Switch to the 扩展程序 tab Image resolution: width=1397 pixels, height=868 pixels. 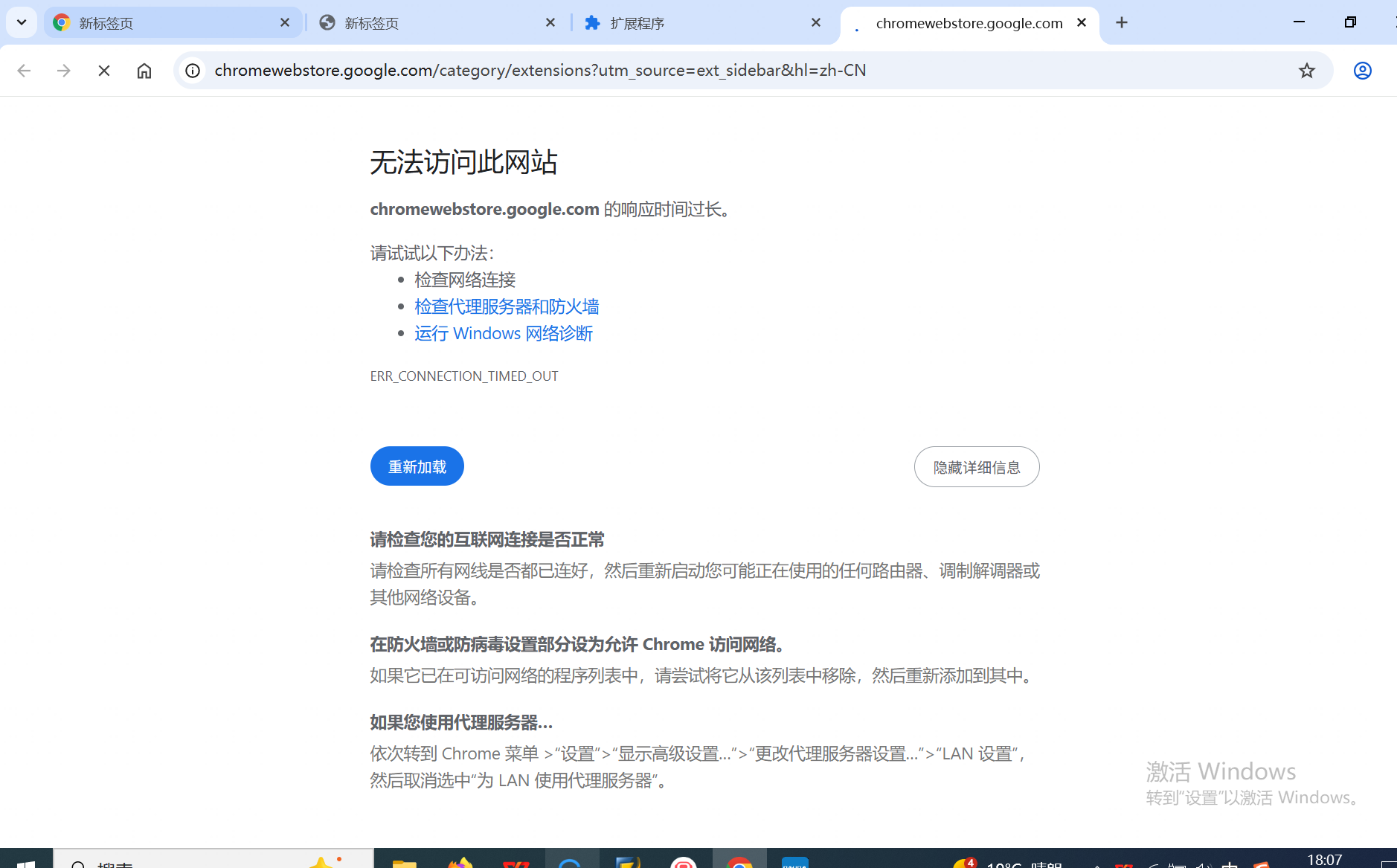click(x=703, y=23)
